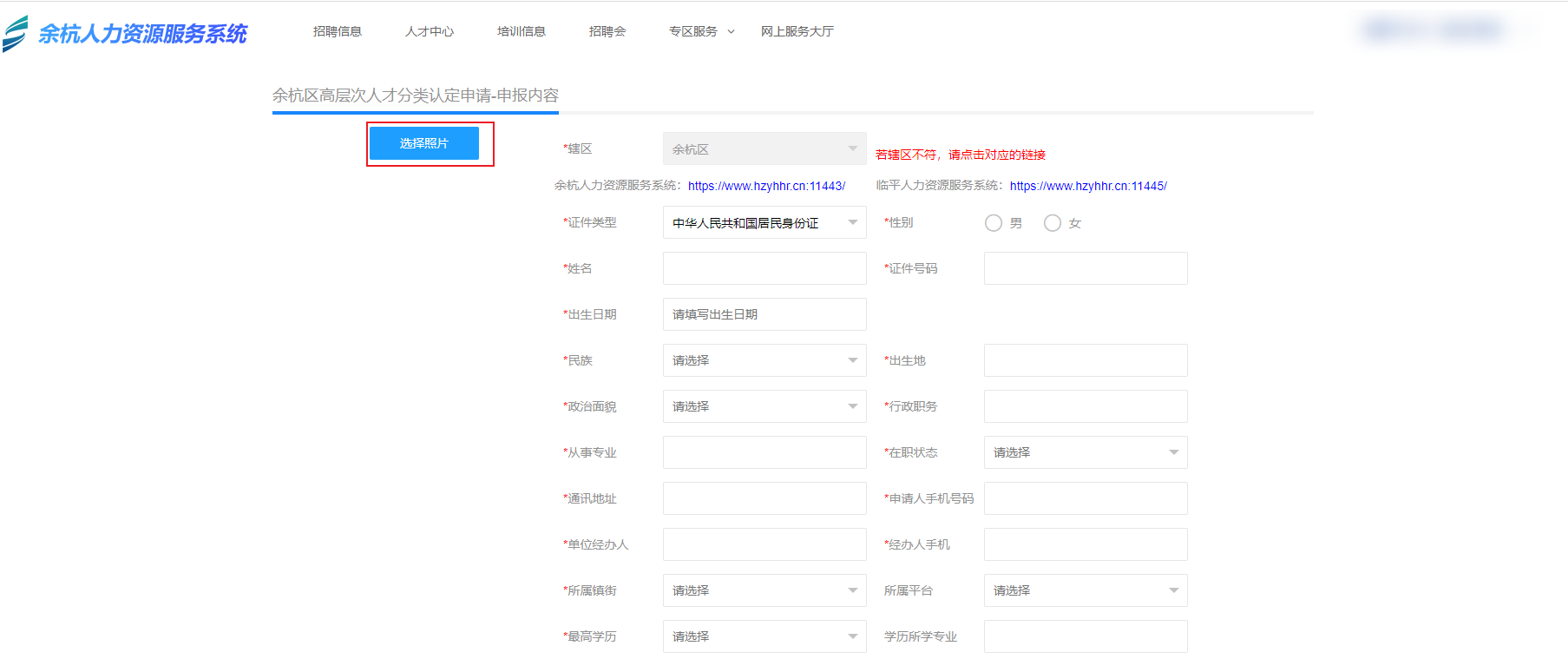Expand the 所属平台 dropdown
Viewport: 1568px width, 659px height.
[1085, 590]
